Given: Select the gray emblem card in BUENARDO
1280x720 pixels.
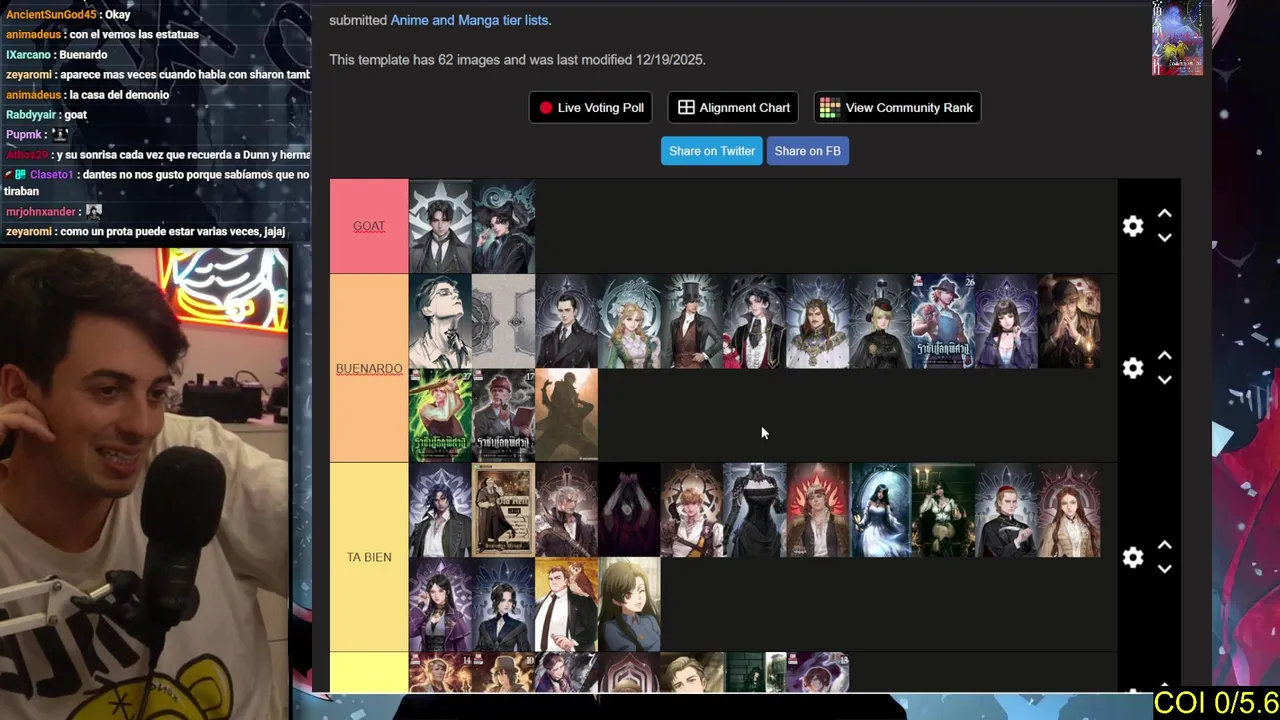Looking at the screenshot, I should pos(503,321).
